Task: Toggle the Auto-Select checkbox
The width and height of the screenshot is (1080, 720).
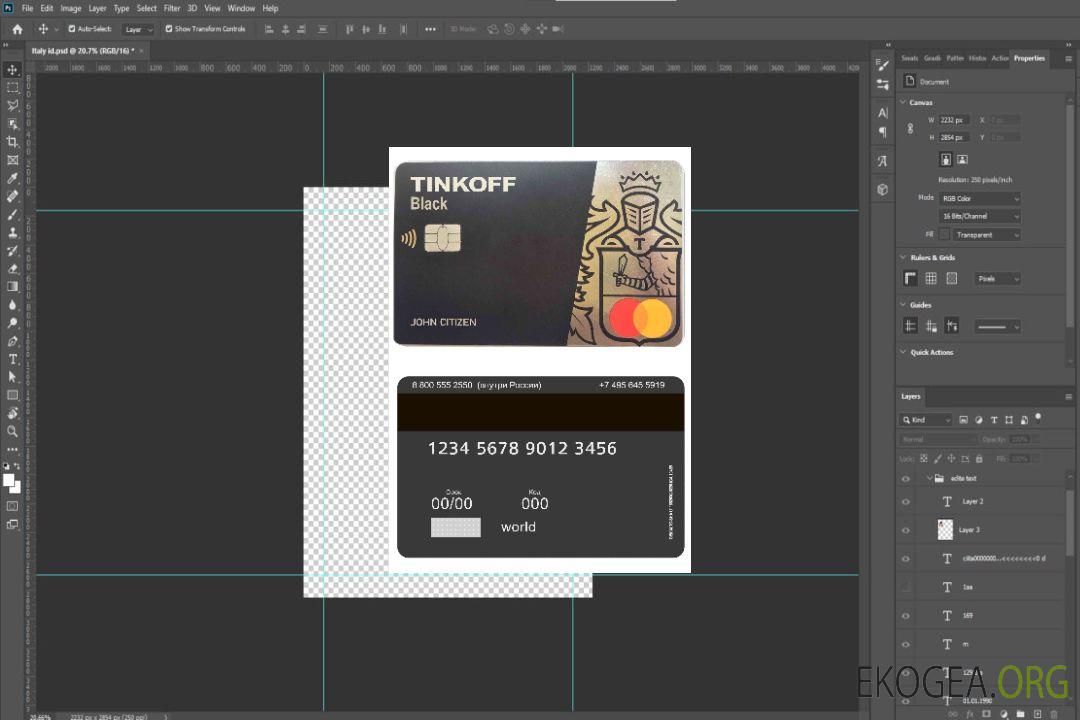Action: pyautogui.click(x=72, y=29)
